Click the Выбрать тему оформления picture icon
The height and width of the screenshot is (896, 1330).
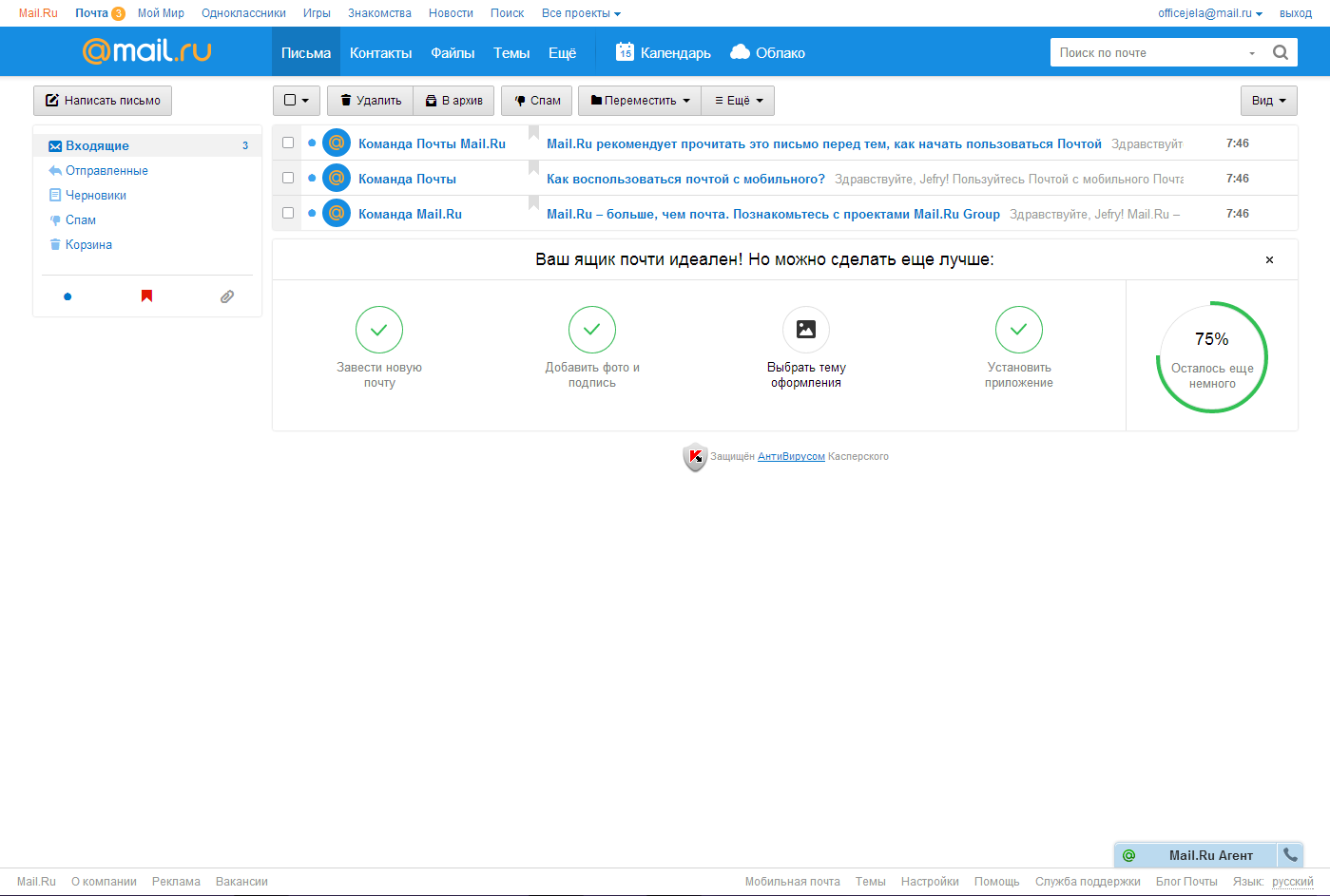806,330
